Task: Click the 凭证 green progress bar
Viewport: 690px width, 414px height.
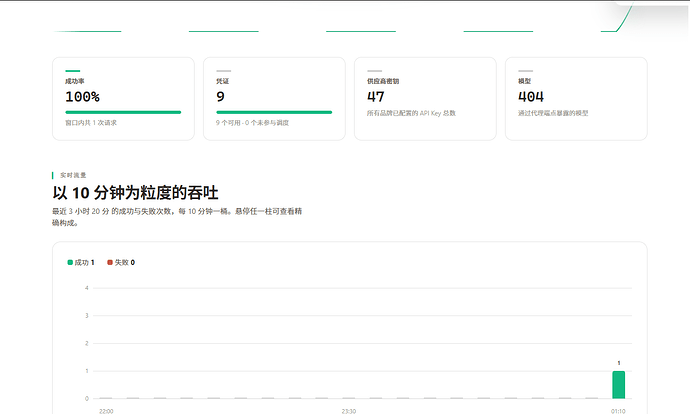Action: [x=274, y=112]
